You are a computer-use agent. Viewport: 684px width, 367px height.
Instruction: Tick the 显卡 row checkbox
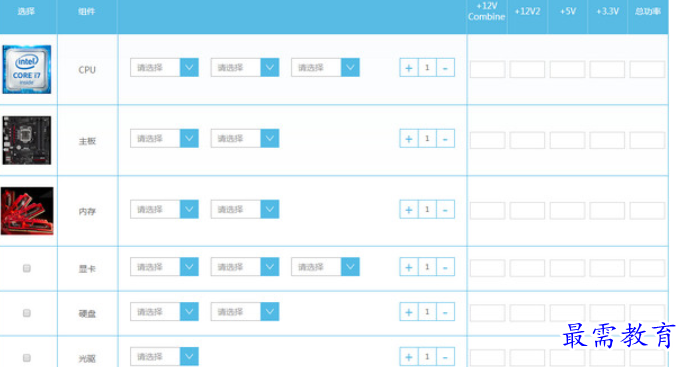[27, 268]
